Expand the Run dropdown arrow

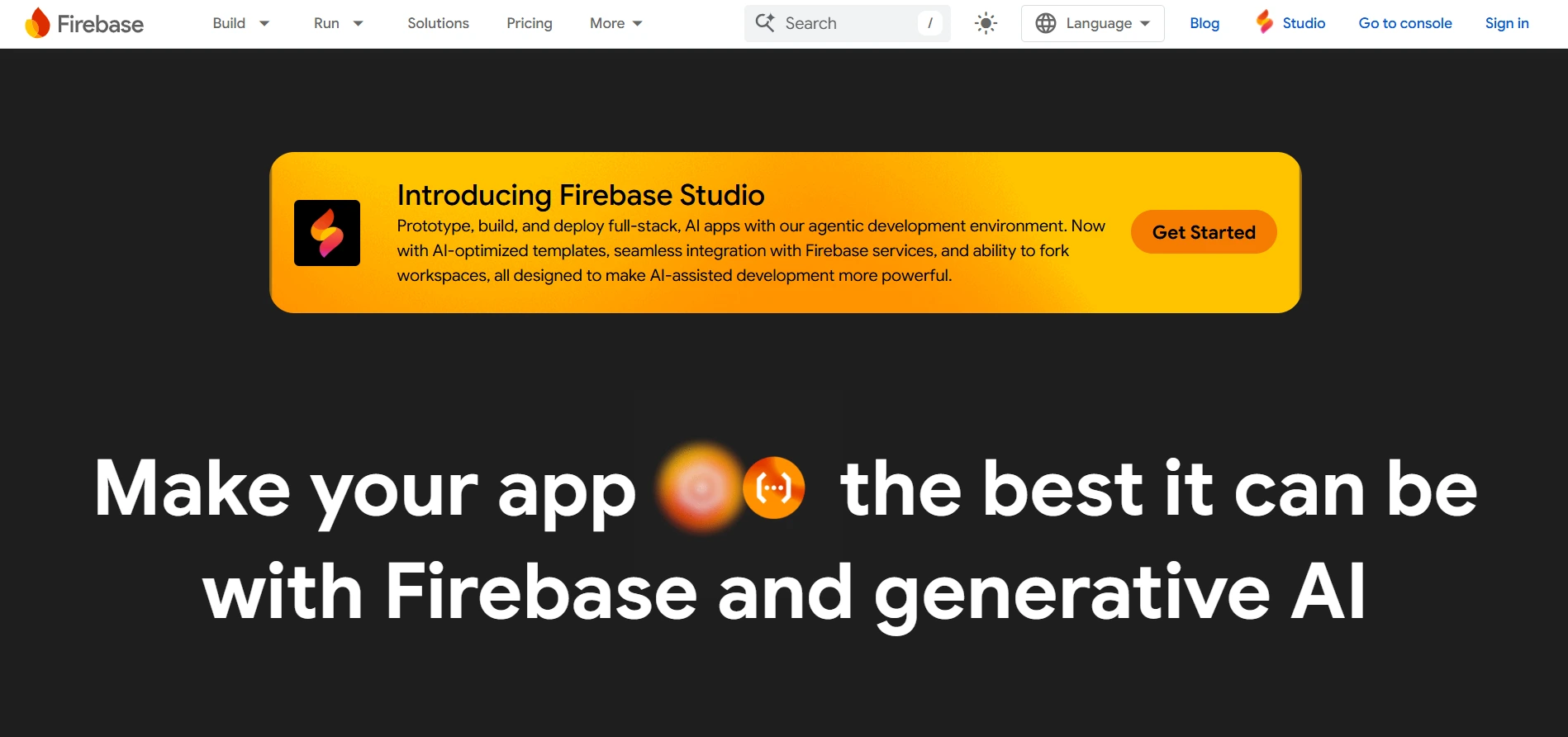[358, 23]
